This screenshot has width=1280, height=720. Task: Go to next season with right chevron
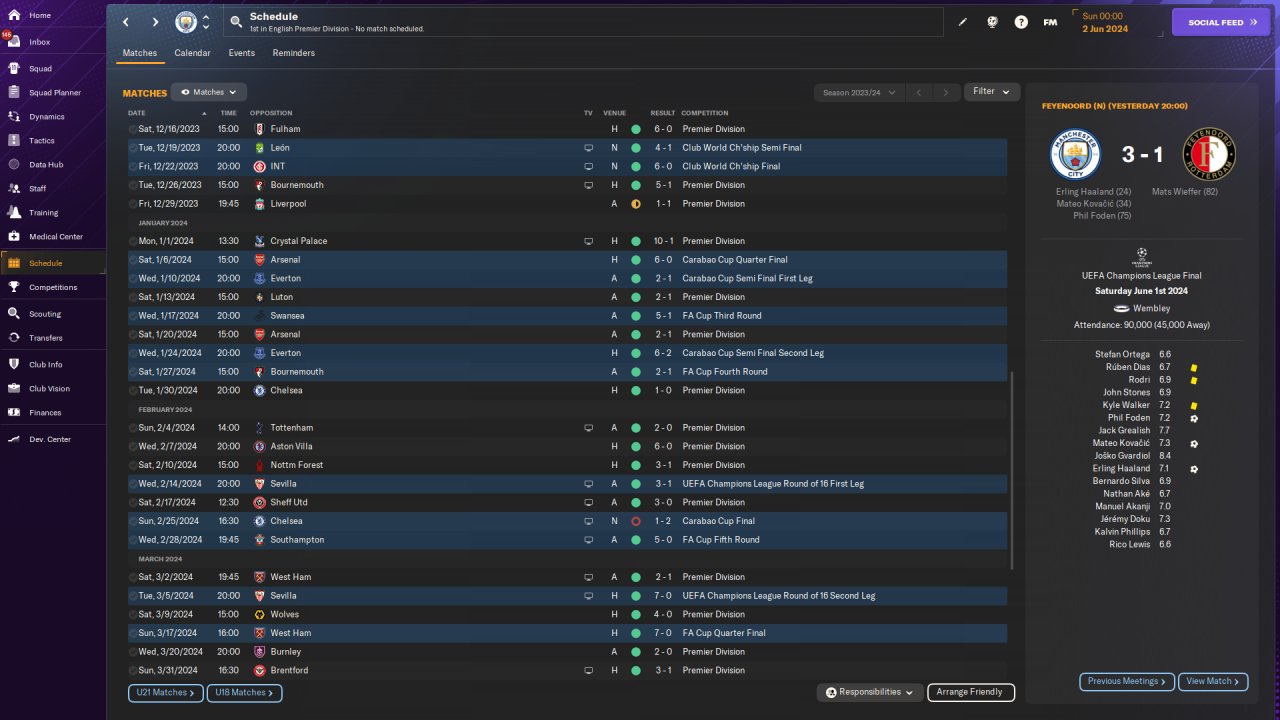pyautogui.click(x=946, y=92)
